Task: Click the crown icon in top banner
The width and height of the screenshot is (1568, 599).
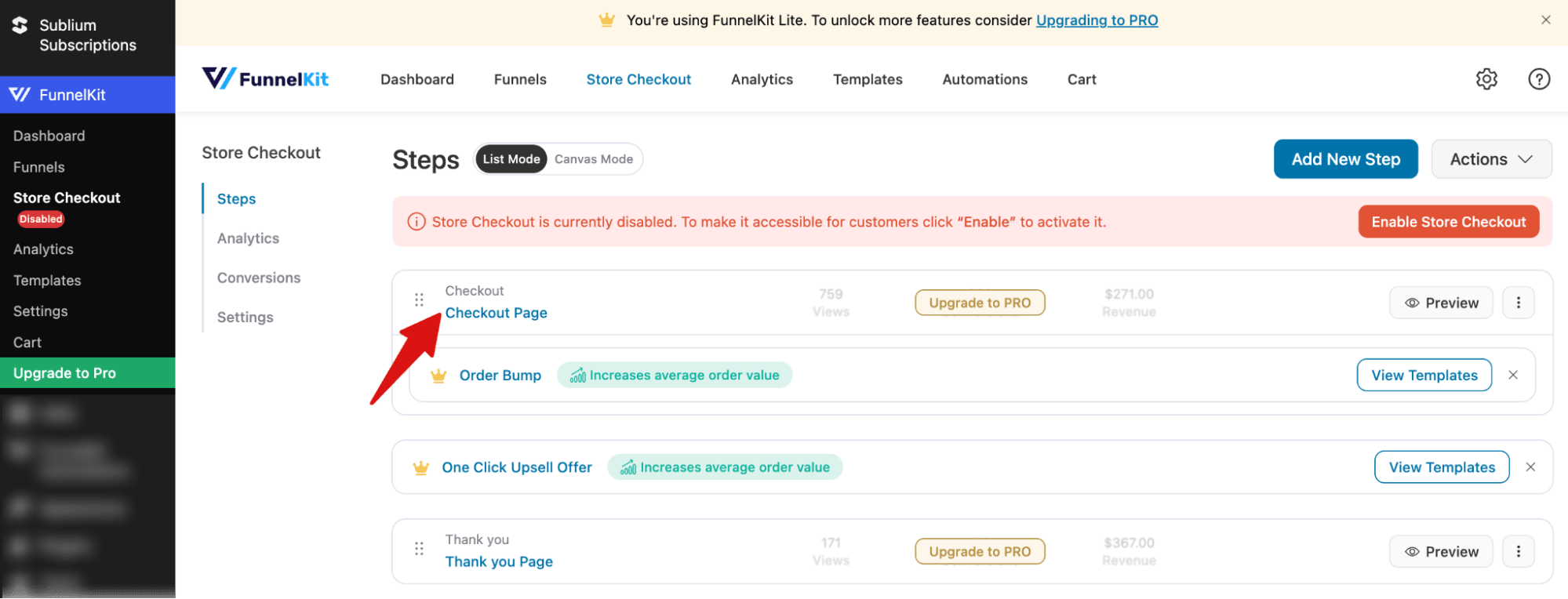Action: pyautogui.click(x=606, y=20)
